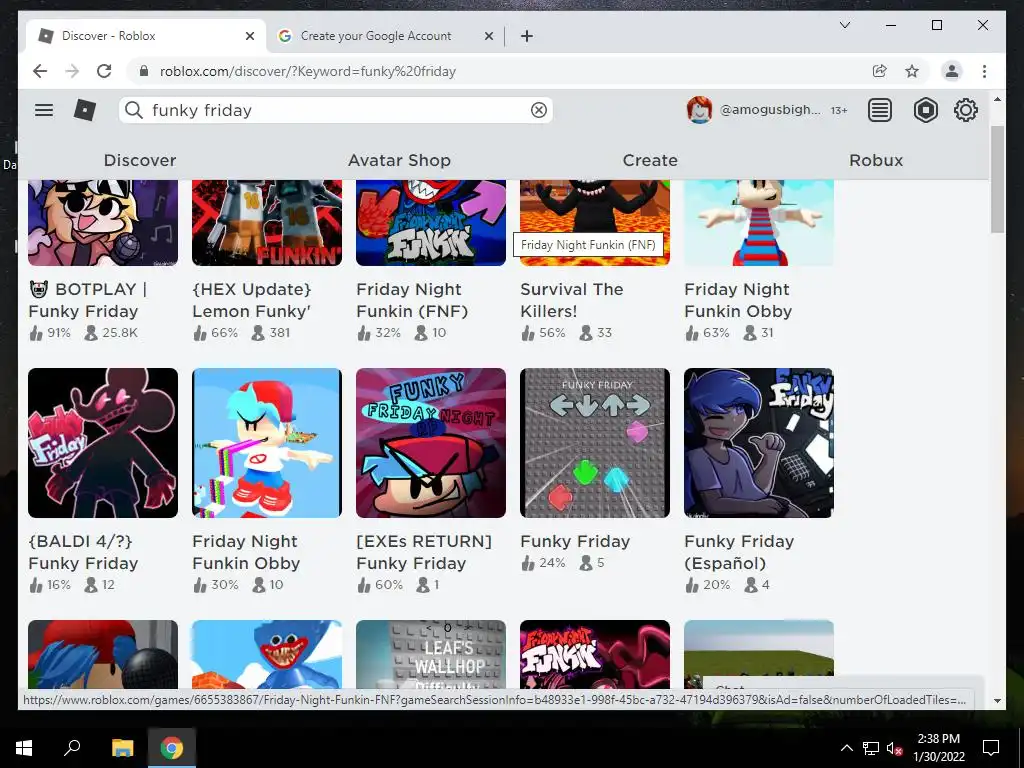Open Friday Night Funkin (FNF) title
The width and height of the screenshot is (1024, 768).
411,300
